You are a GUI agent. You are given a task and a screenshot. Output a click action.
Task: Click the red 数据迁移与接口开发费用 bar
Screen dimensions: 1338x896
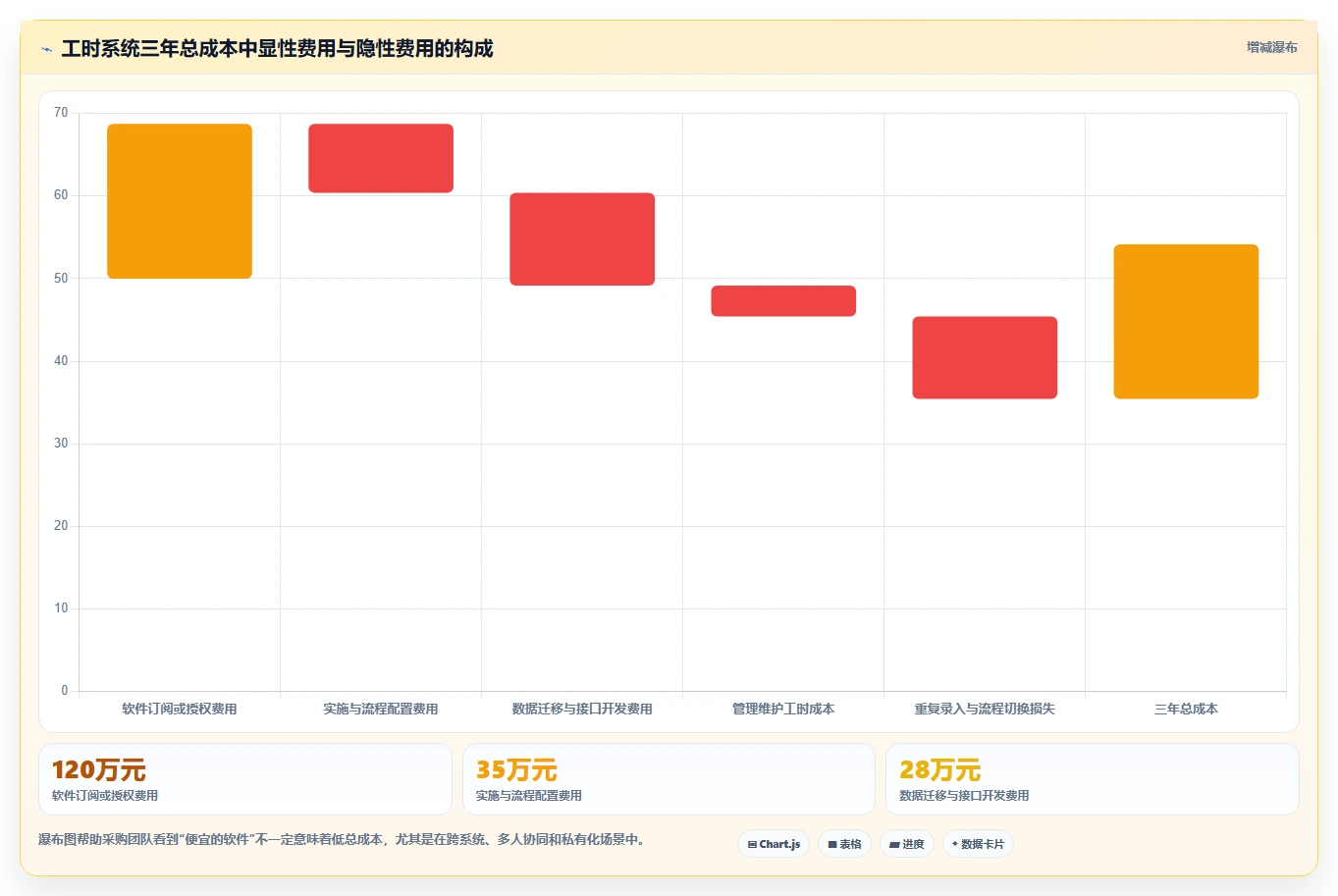[582, 239]
